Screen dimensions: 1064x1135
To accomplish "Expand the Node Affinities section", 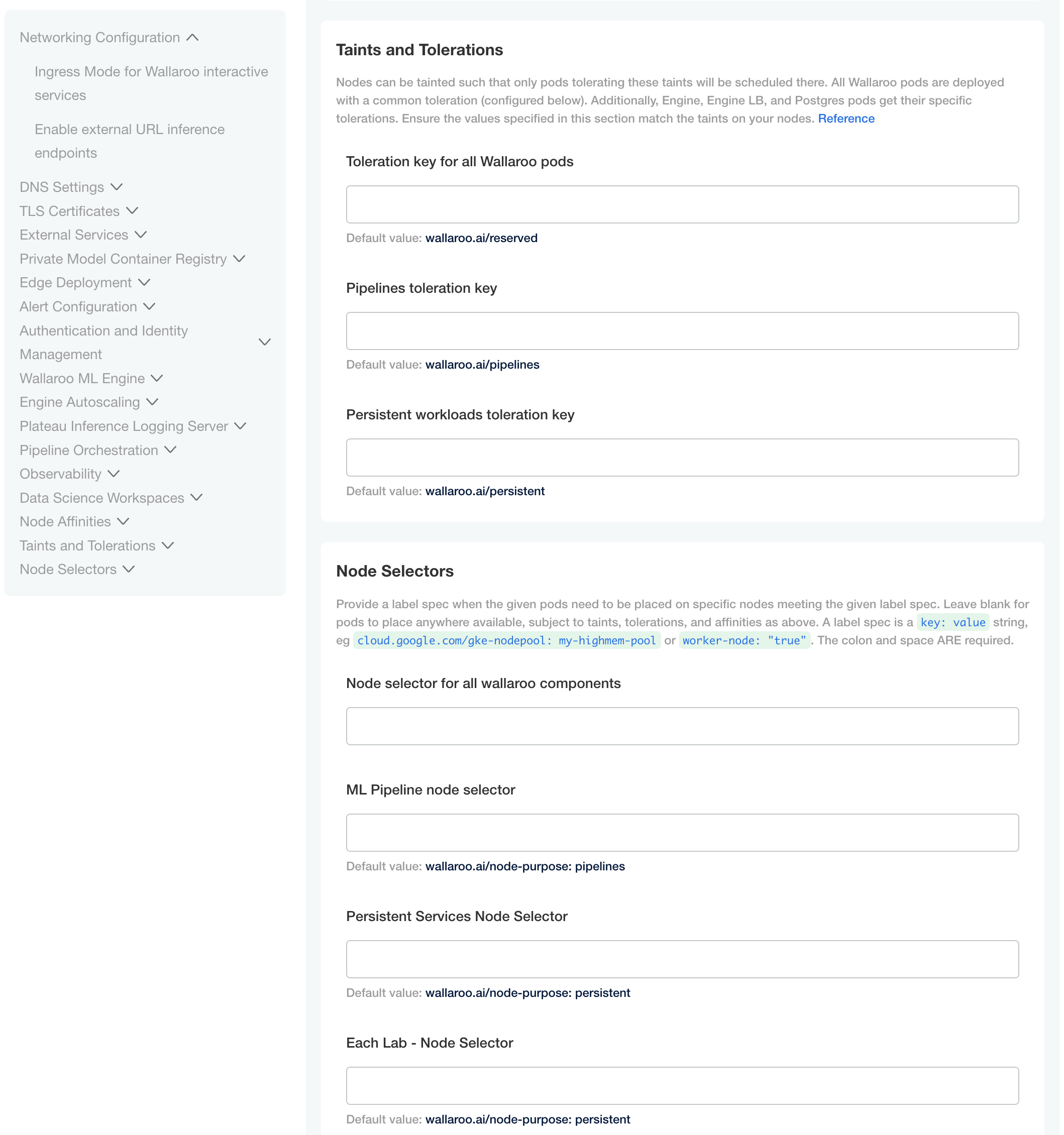I will (65, 521).
